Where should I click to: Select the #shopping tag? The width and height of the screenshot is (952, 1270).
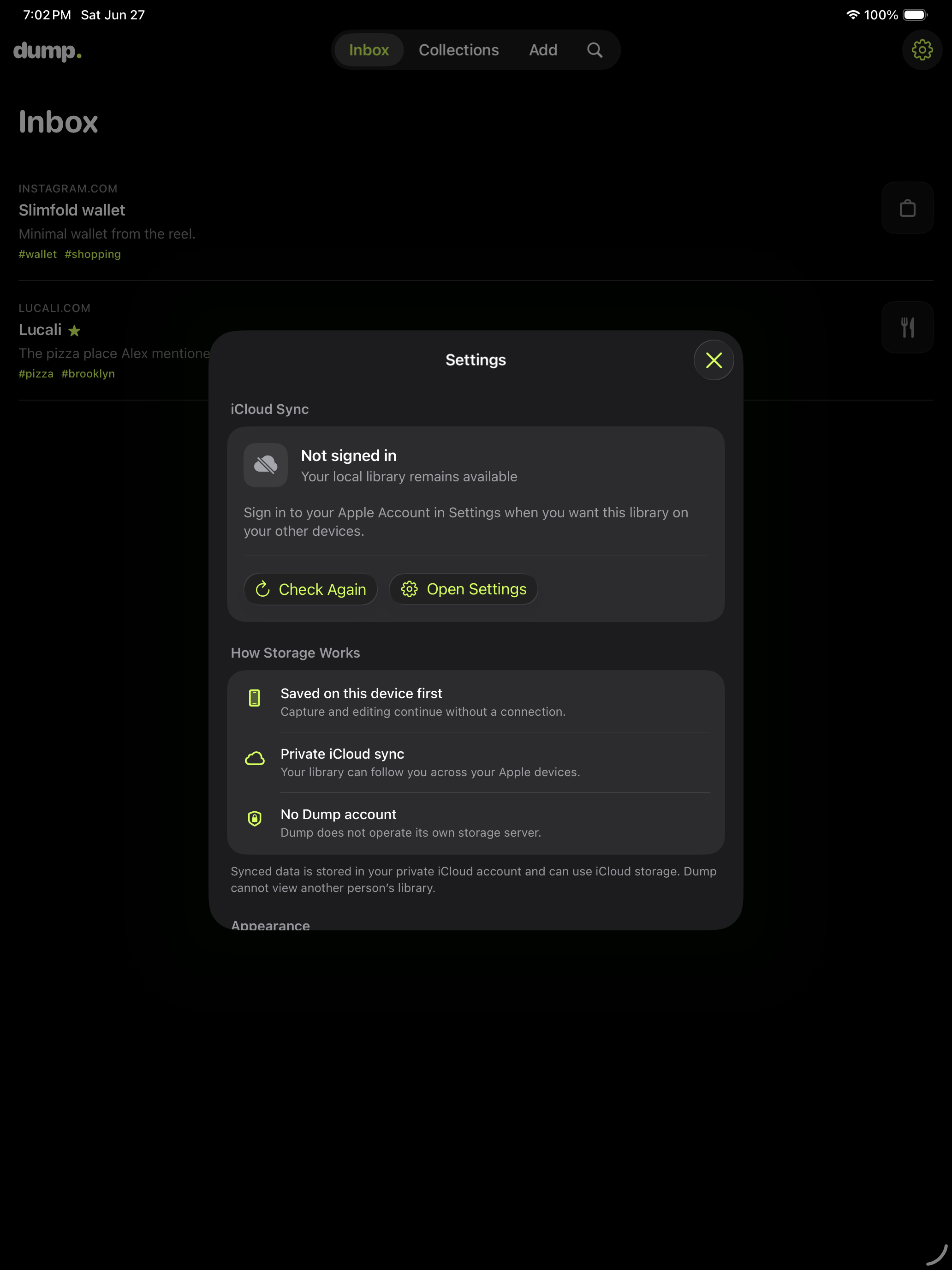tap(92, 254)
